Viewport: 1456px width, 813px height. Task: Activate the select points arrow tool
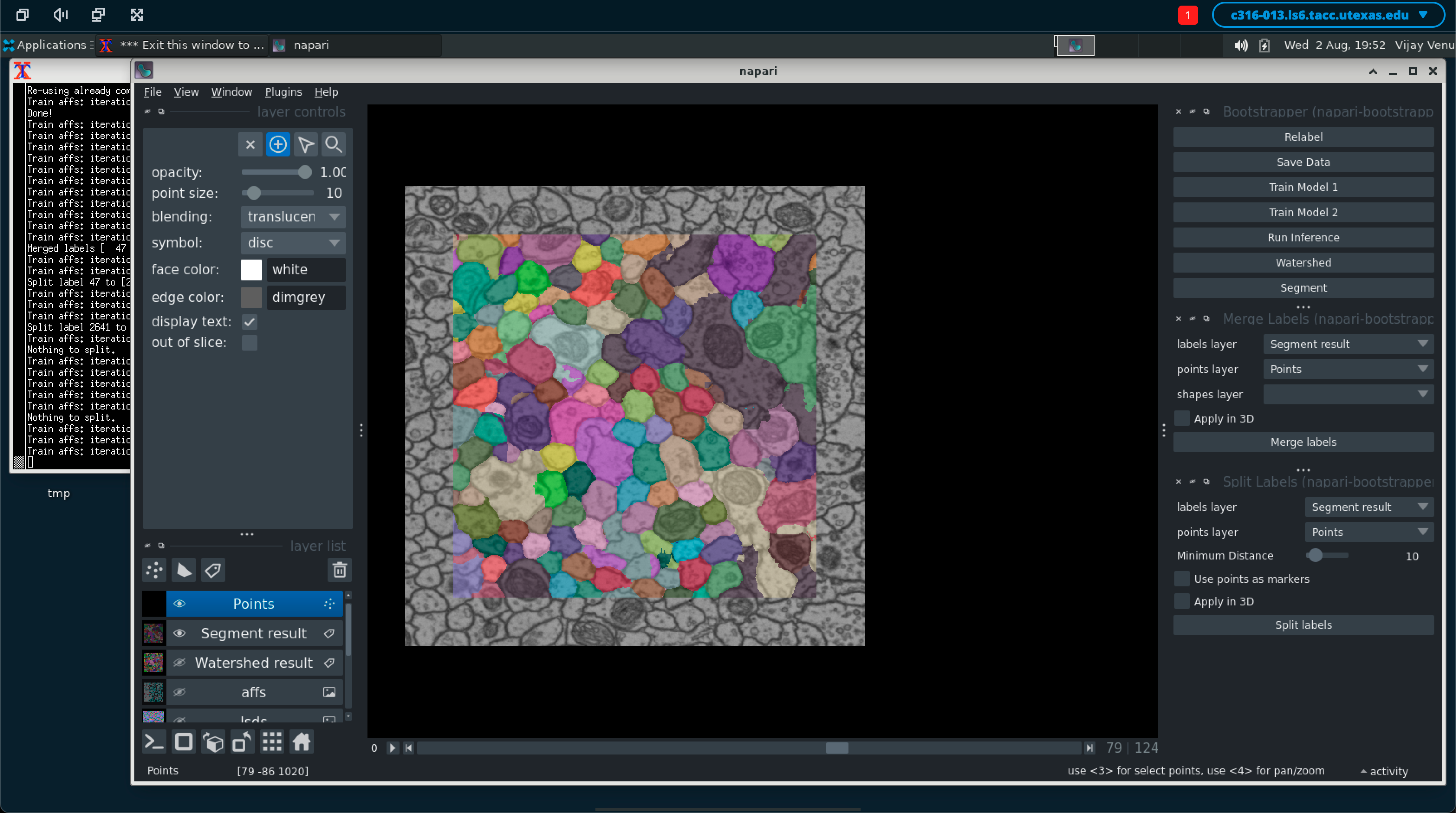point(306,145)
